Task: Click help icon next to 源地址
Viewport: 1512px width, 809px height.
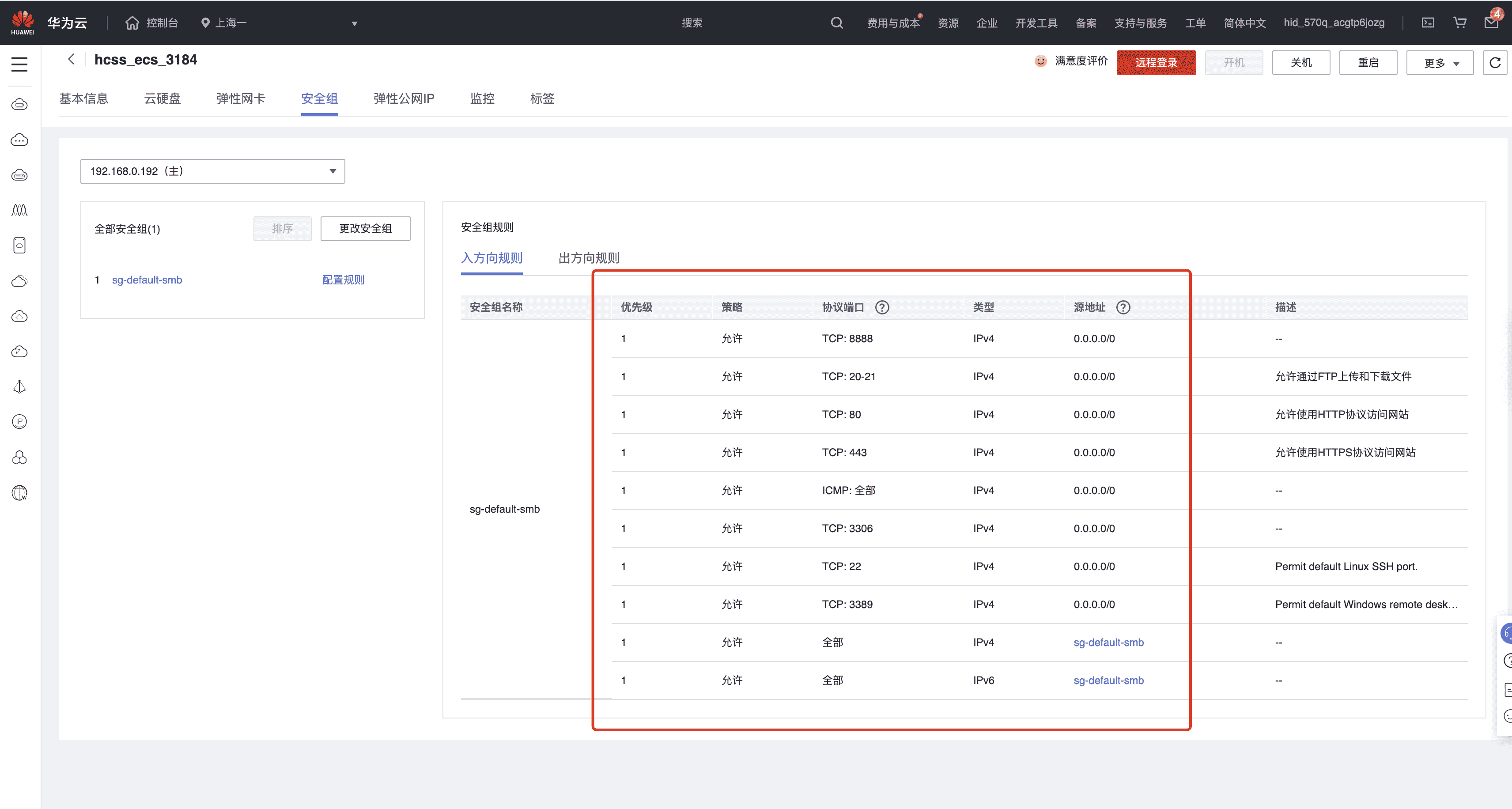Action: coord(1123,307)
